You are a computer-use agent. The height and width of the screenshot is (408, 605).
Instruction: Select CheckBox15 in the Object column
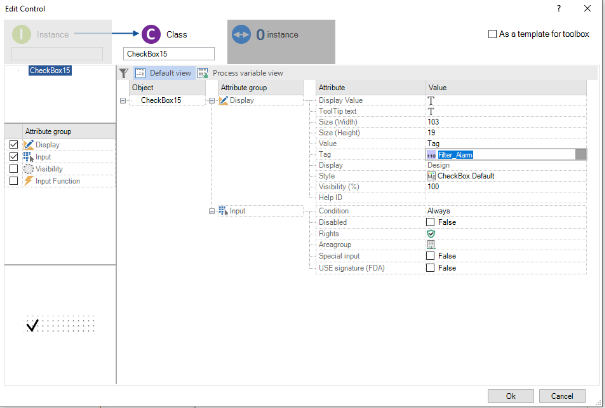coord(161,100)
